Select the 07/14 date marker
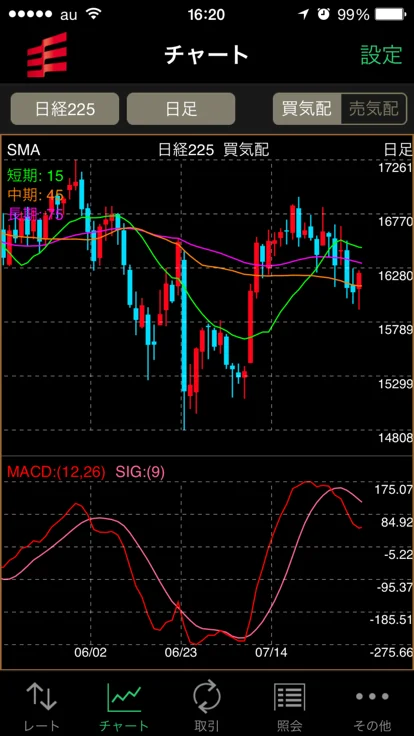The image size is (414, 736). tap(271, 652)
